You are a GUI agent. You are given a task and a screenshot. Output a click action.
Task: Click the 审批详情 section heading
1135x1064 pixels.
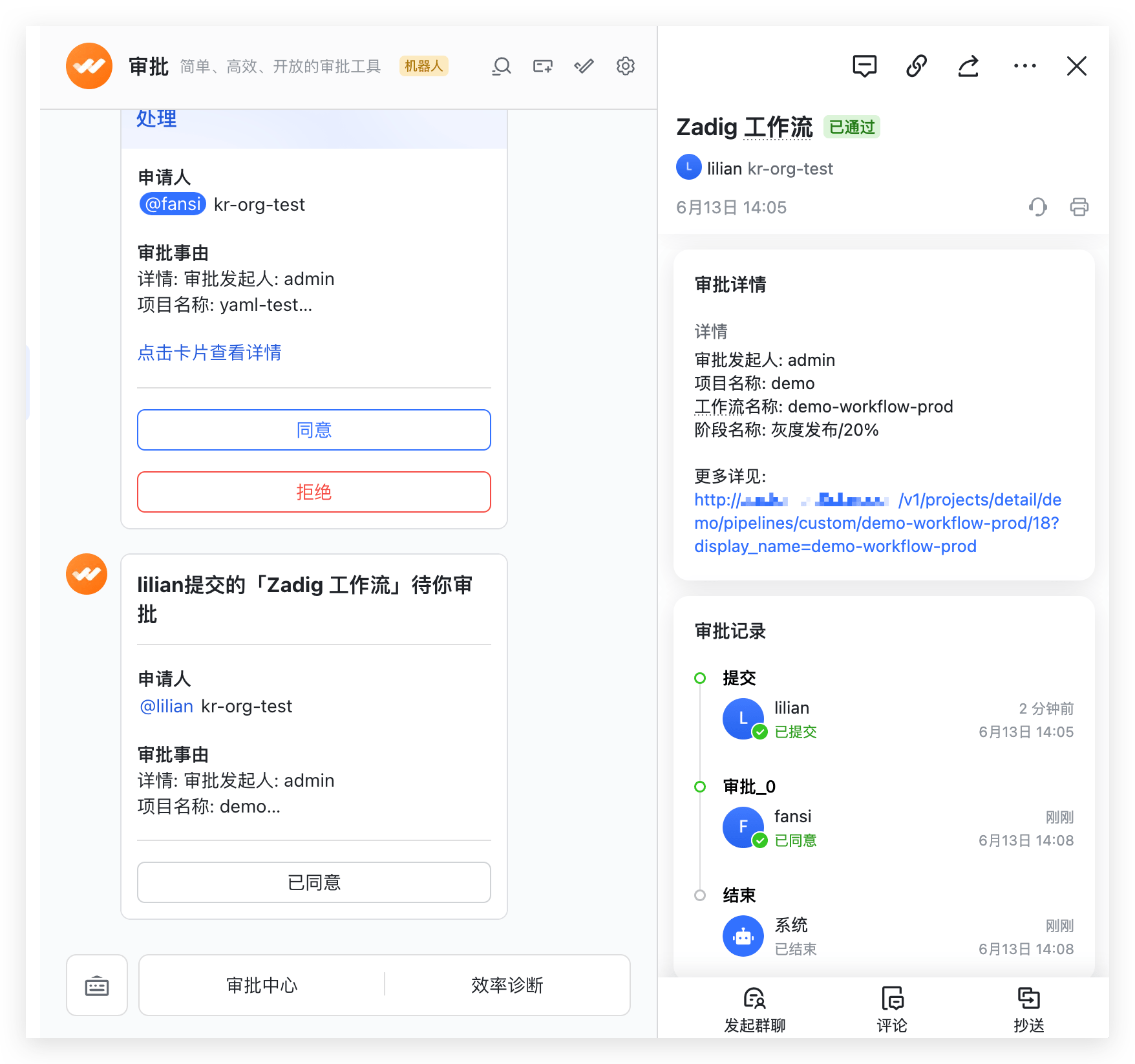click(730, 284)
